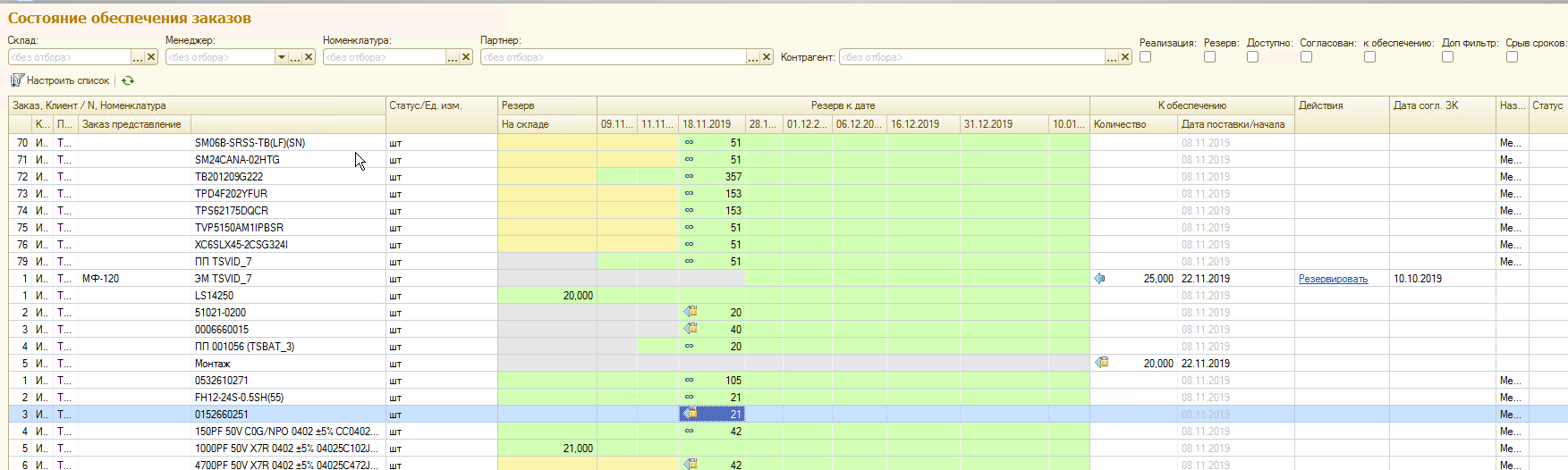Click the Настроить список filter icon
The image size is (1568, 470).
16,80
